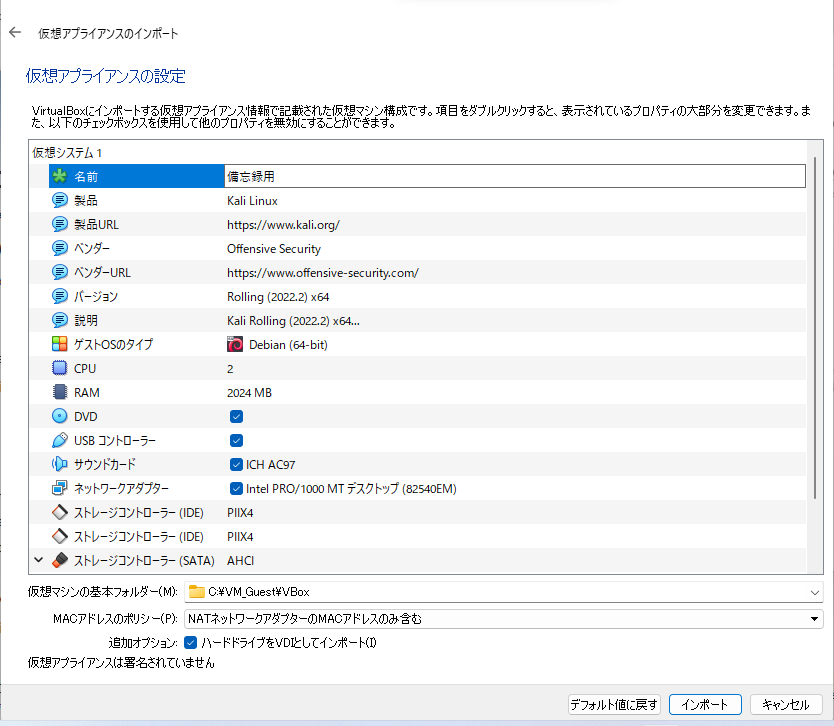834x726 pixels.
Task: Open the 仮想マシンの基本フォルダー dropdown
Action: click(814, 592)
